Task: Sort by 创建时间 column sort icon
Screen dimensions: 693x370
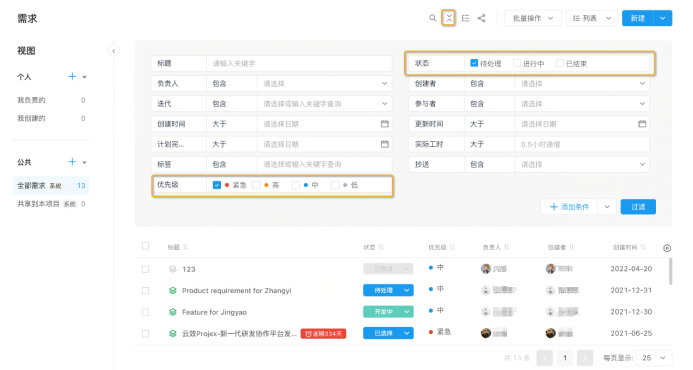Action: coord(643,247)
